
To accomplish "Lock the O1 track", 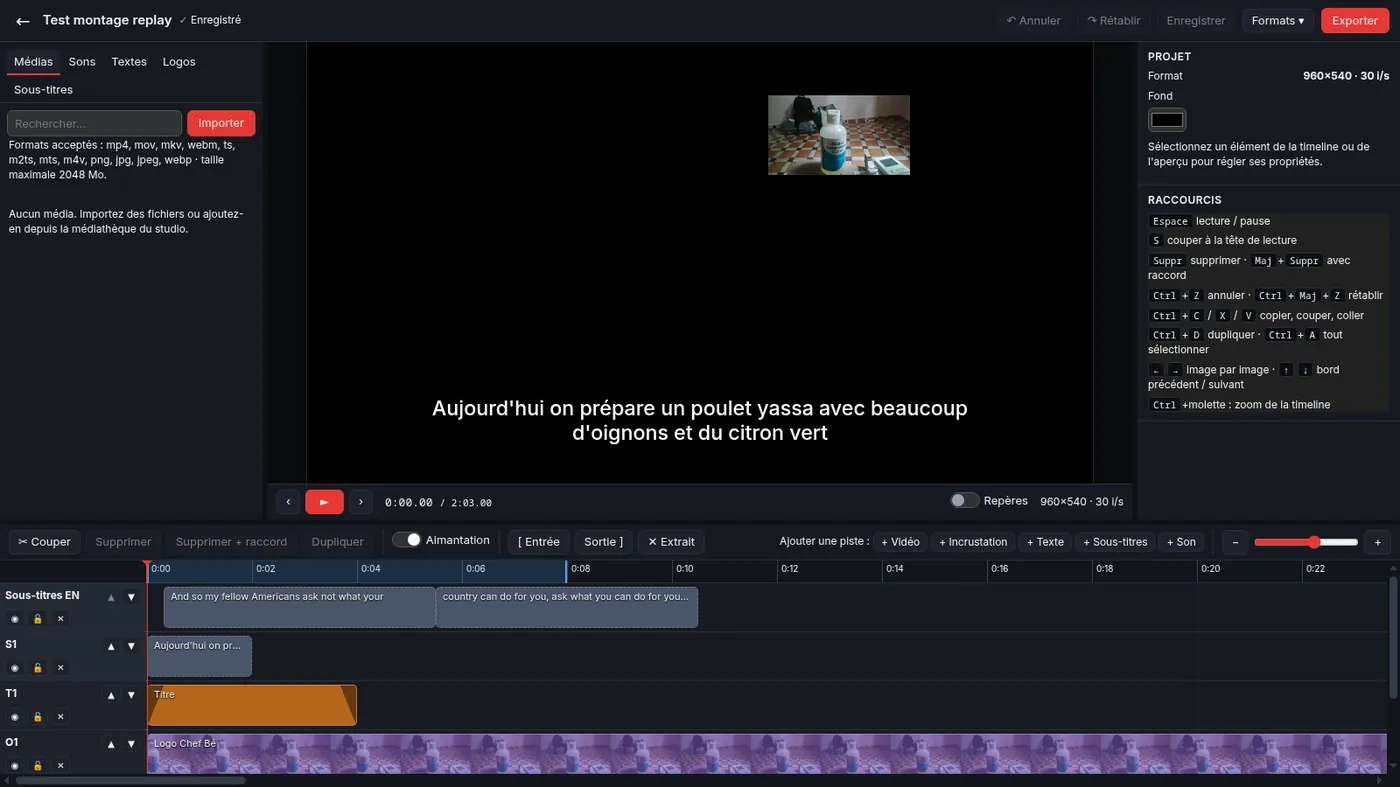I will click(x=37, y=766).
